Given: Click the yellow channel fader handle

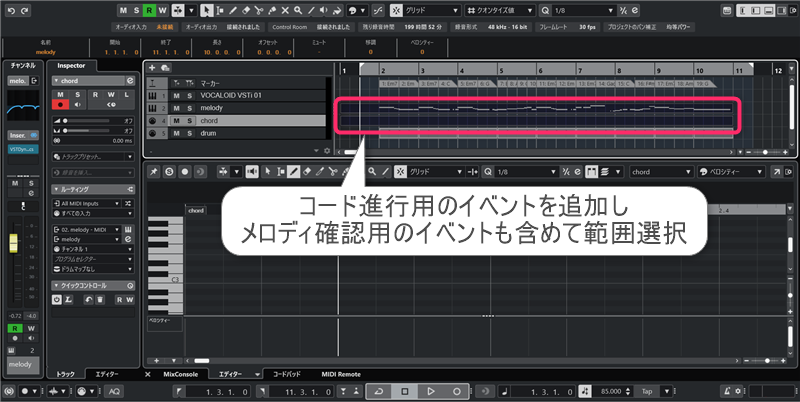Looking at the screenshot, I should (14, 243).
